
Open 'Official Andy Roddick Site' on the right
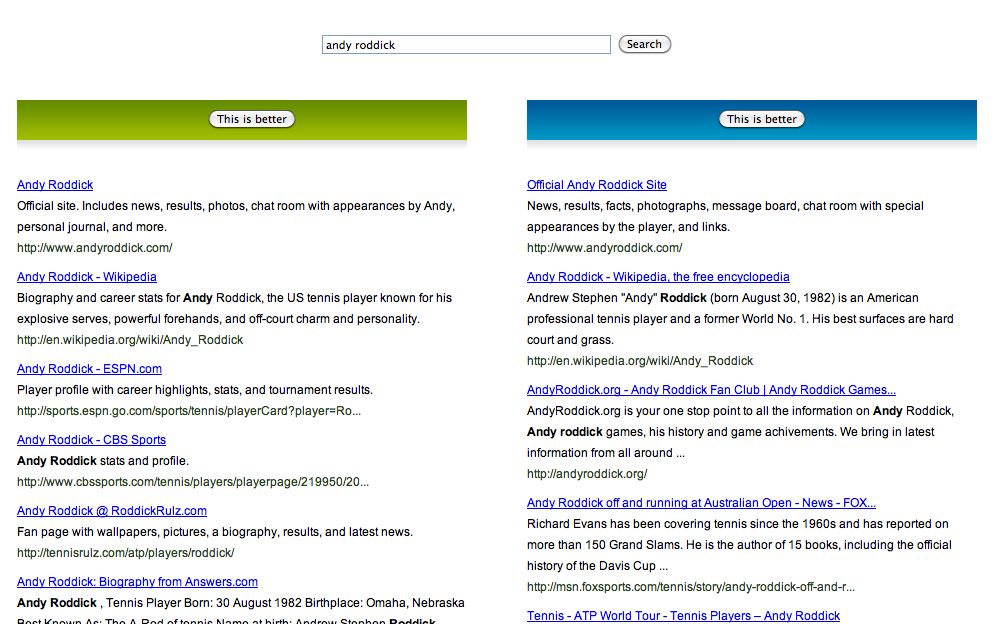[596, 184]
